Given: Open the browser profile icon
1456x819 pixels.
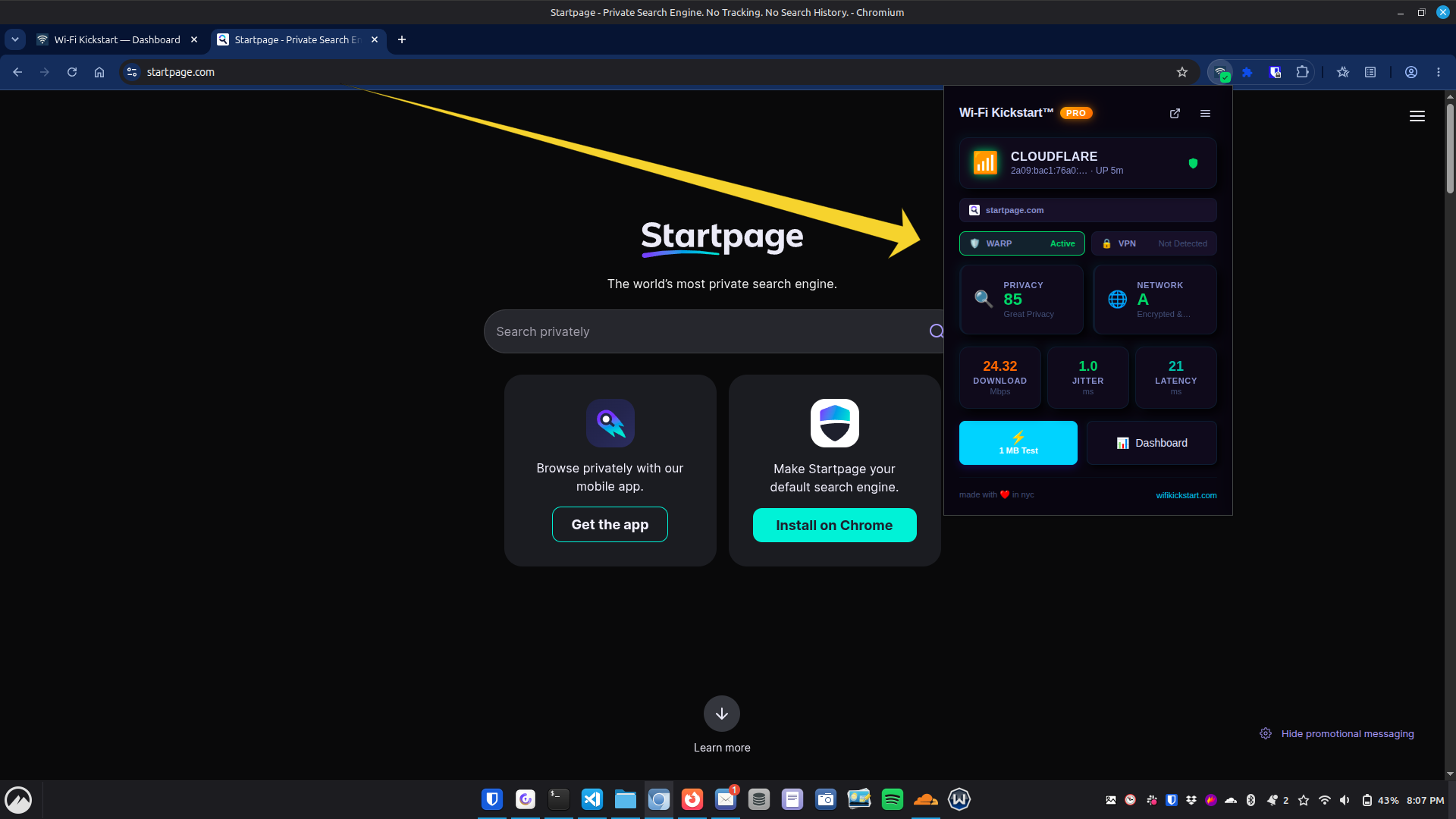Looking at the screenshot, I should pos(1411,72).
